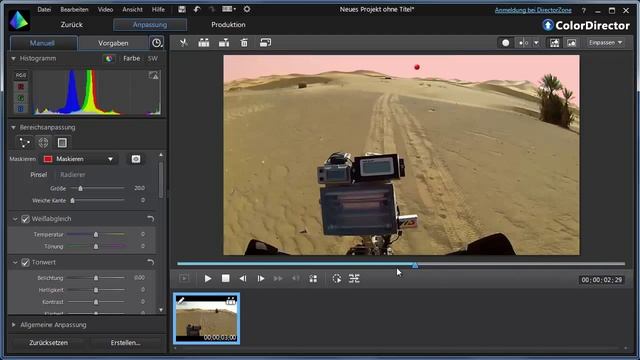
Task: Click the mask options icon
Action: [136, 159]
